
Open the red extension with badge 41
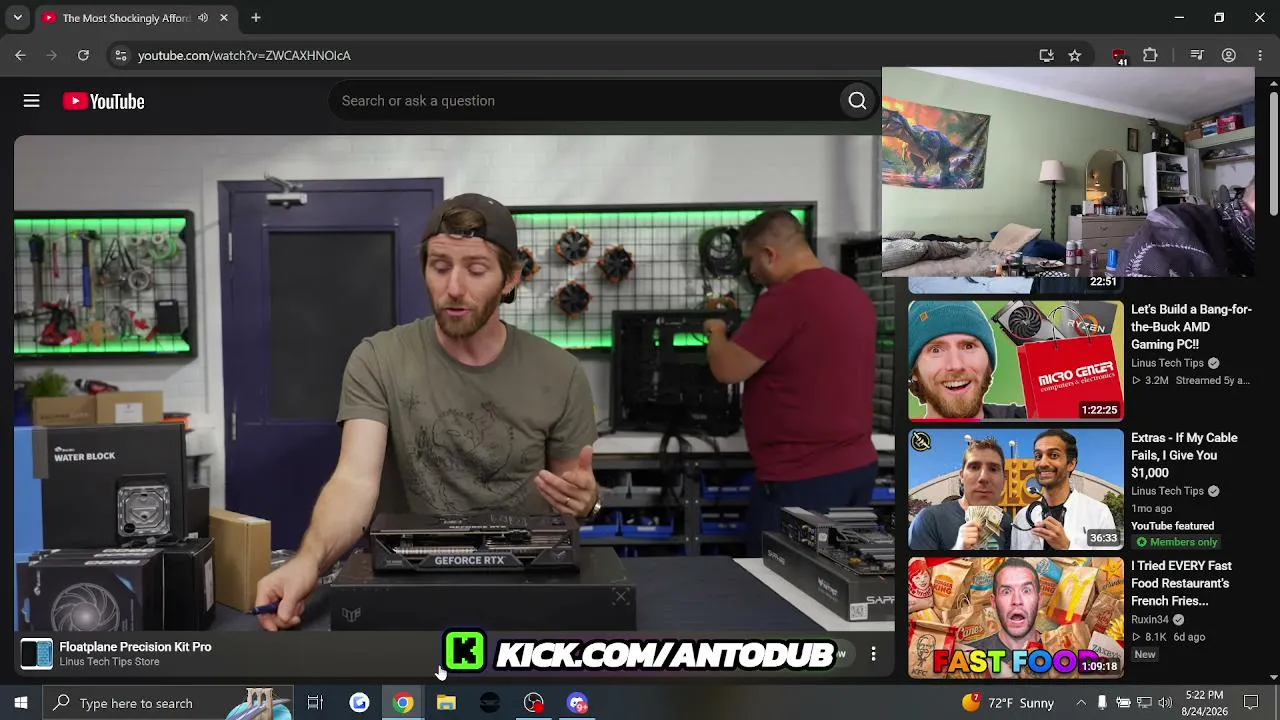pyautogui.click(x=1119, y=56)
